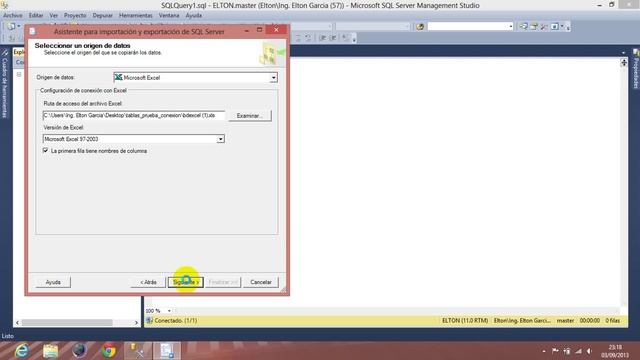Screen dimensions: 640x360
Task: Click the connection status icon beside Conectado
Action: [149, 320]
